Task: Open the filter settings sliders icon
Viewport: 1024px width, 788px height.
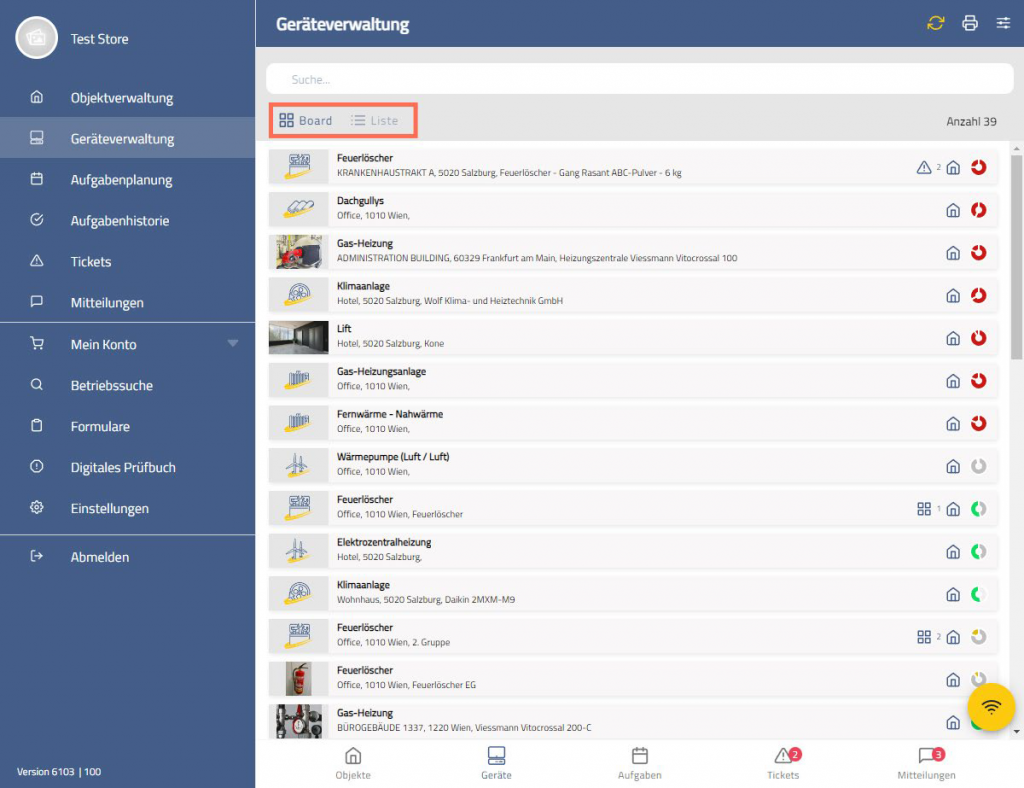Action: (x=1003, y=24)
